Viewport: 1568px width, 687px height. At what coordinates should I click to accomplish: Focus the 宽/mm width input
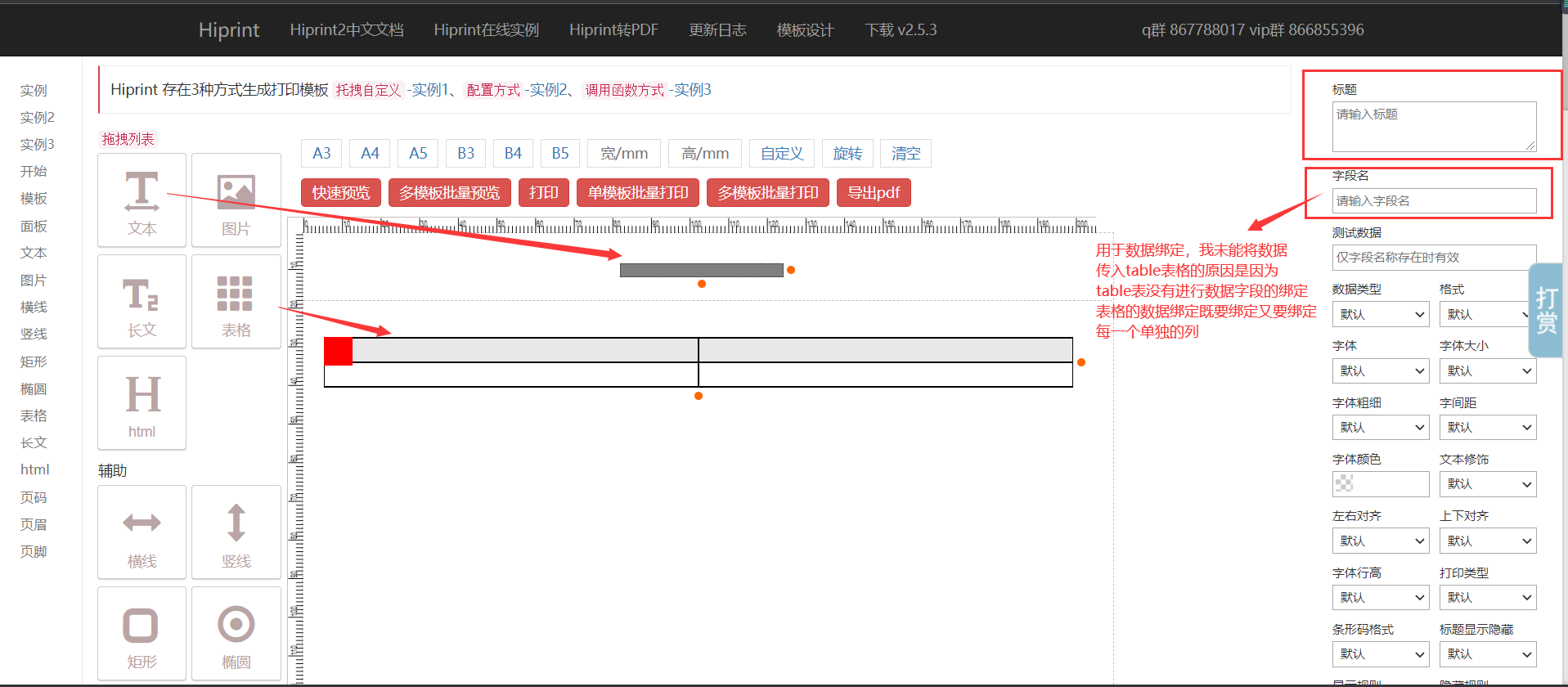pyautogui.click(x=624, y=153)
